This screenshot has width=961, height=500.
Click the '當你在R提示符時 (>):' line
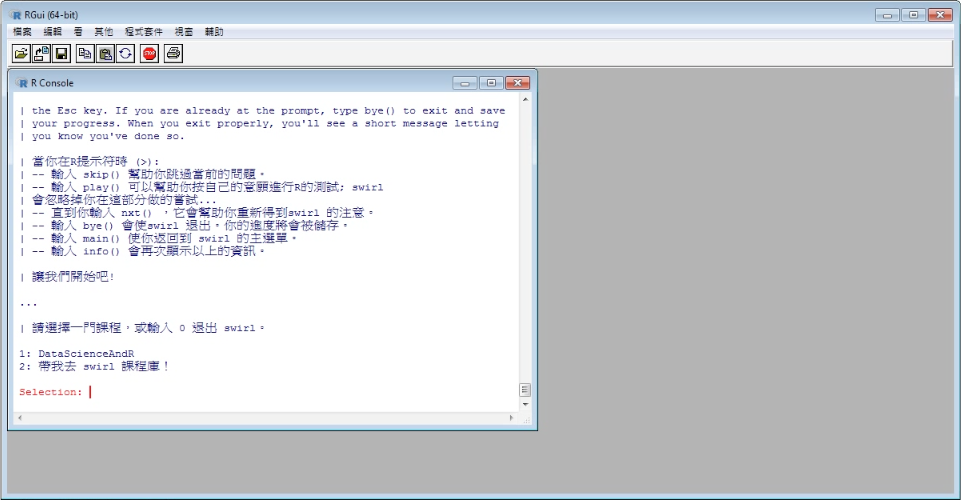tap(89, 162)
